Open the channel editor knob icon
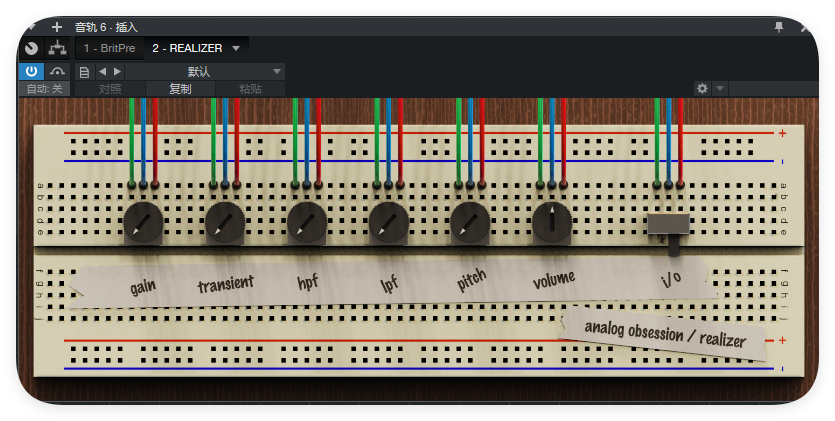 pos(31,48)
